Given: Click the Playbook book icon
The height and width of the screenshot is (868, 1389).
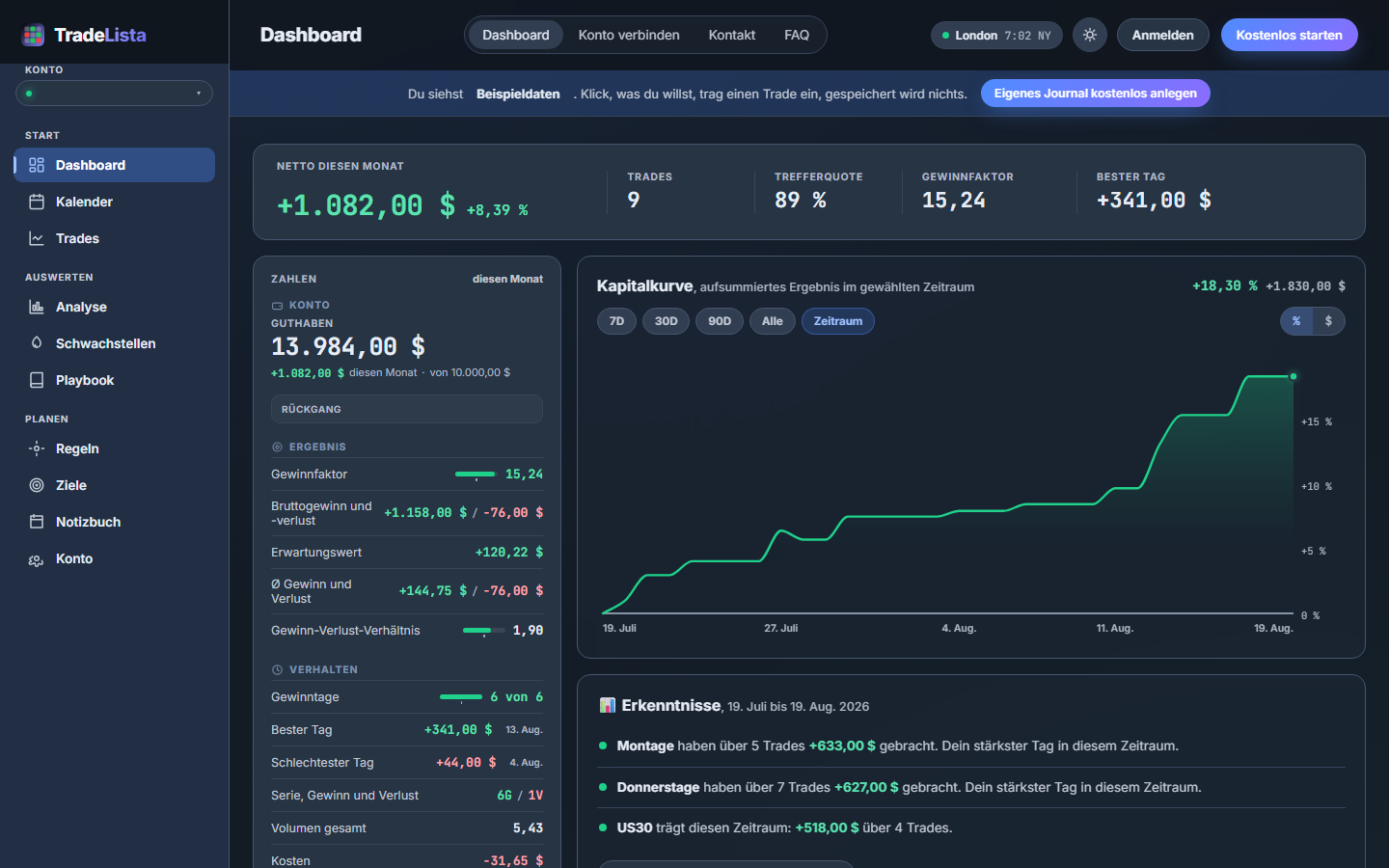Looking at the screenshot, I should pos(37,380).
